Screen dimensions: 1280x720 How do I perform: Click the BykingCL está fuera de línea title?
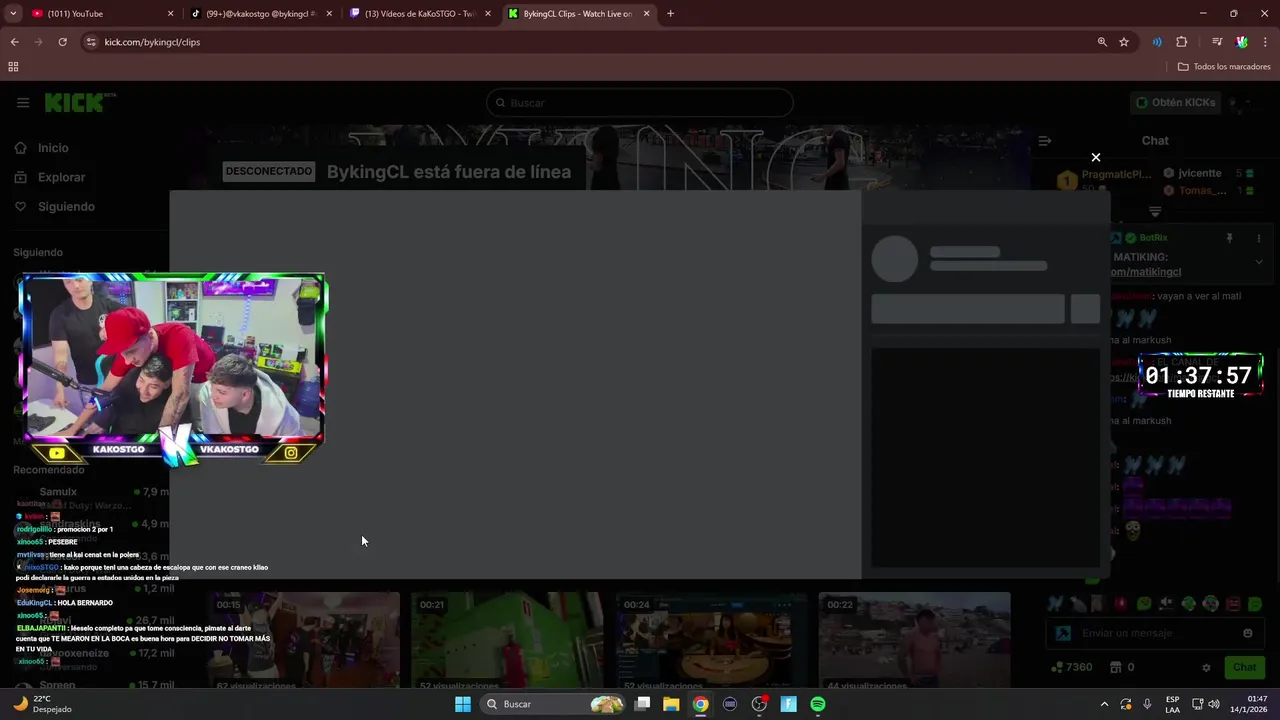click(x=449, y=172)
